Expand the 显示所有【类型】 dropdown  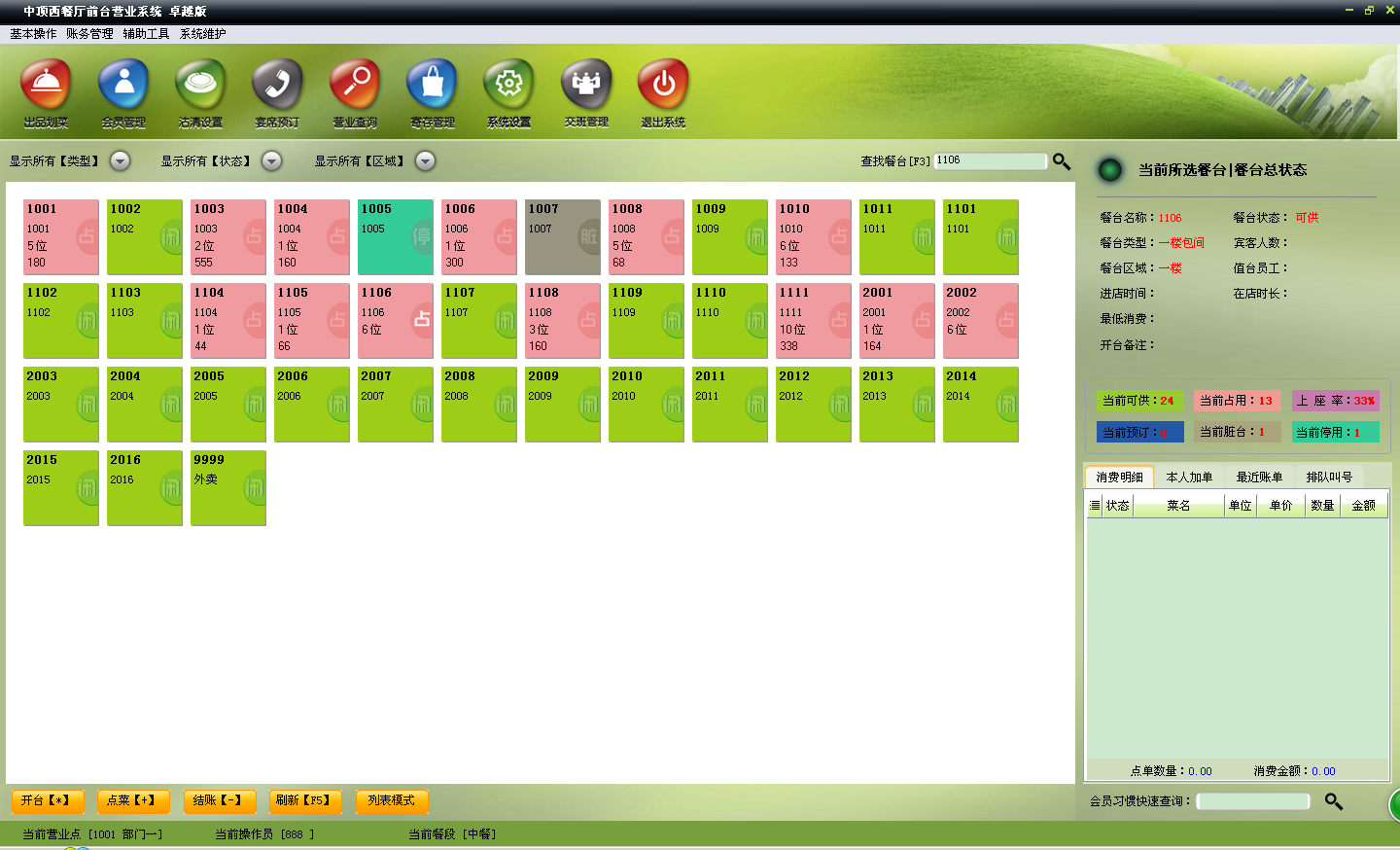click(x=121, y=161)
